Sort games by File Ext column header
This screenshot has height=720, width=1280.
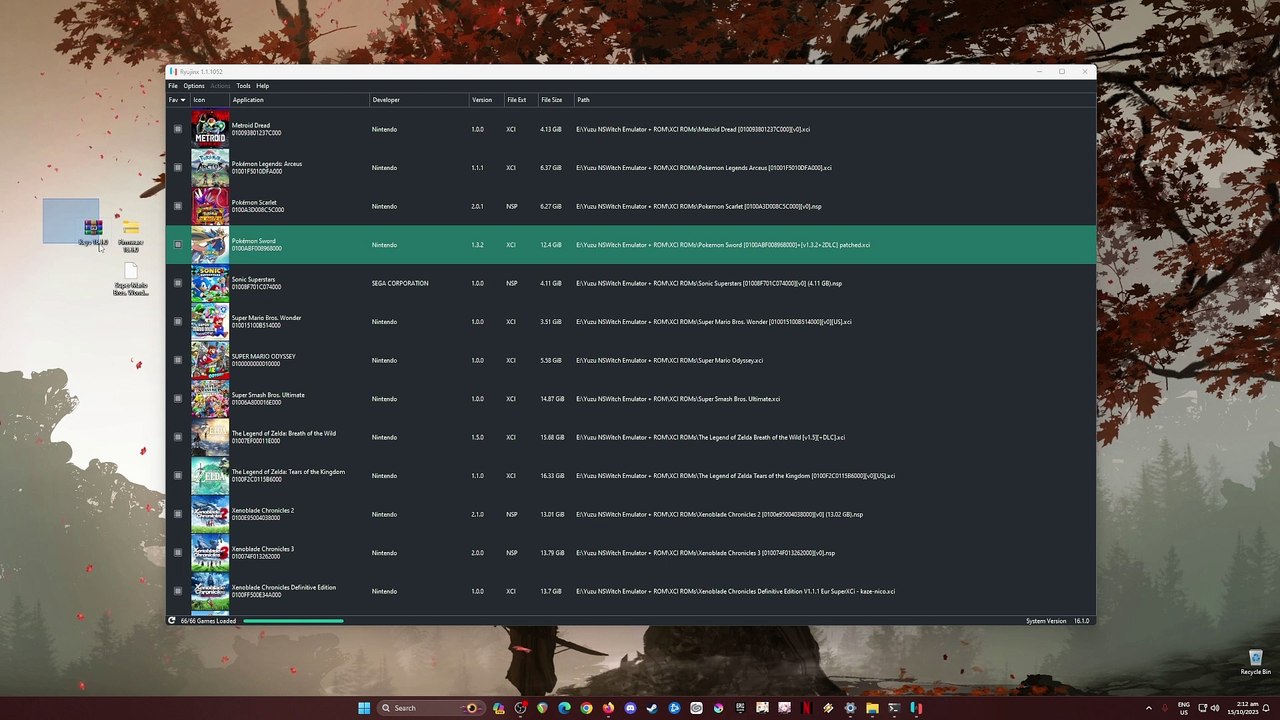pyautogui.click(x=516, y=100)
